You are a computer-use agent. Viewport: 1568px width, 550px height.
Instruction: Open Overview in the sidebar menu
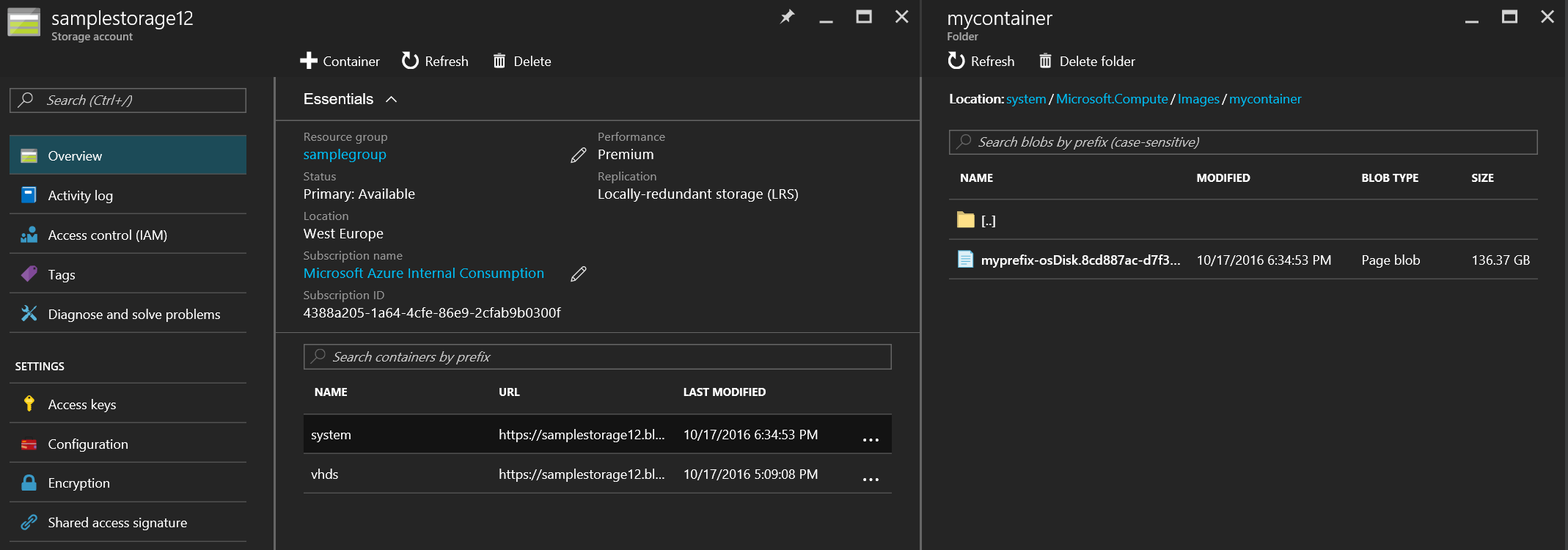[x=128, y=155]
